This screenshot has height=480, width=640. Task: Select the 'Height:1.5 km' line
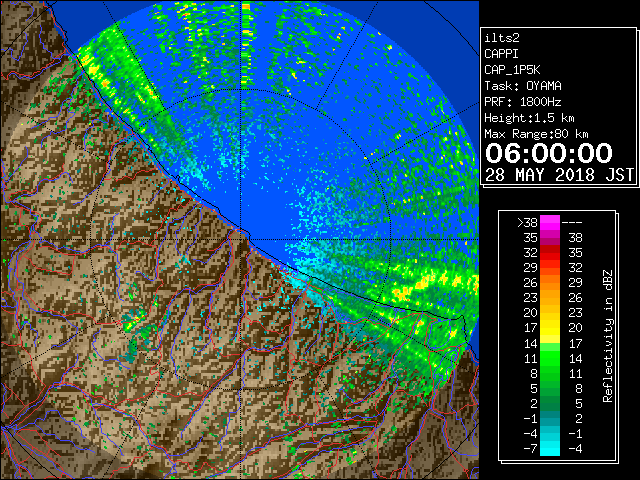click(x=529, y=118)
